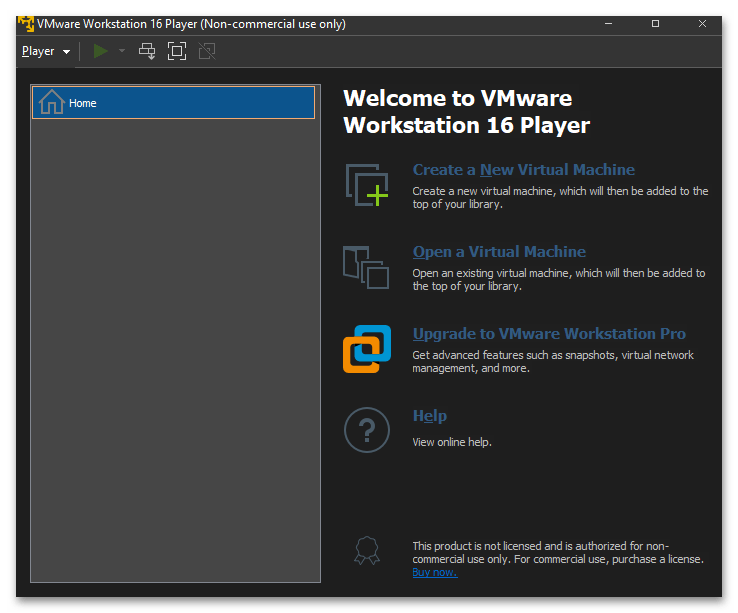Minimize the VMware Player window

(609, 24)
